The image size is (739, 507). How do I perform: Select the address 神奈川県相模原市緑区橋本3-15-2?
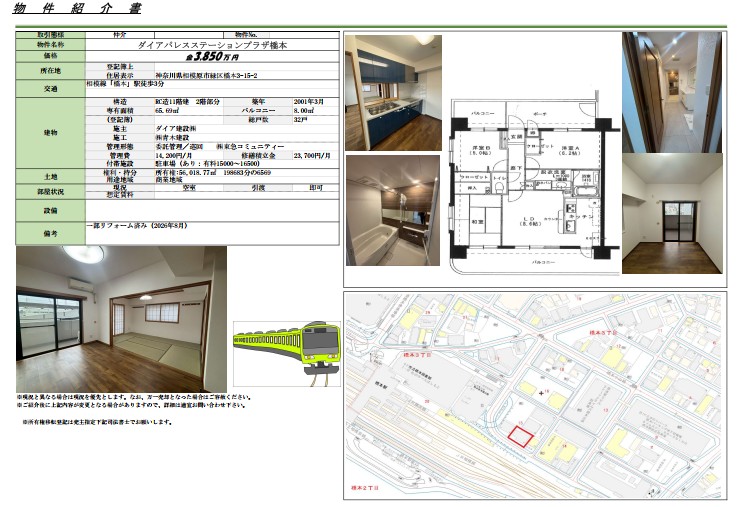pyautogui.click(x=206, y=75)
